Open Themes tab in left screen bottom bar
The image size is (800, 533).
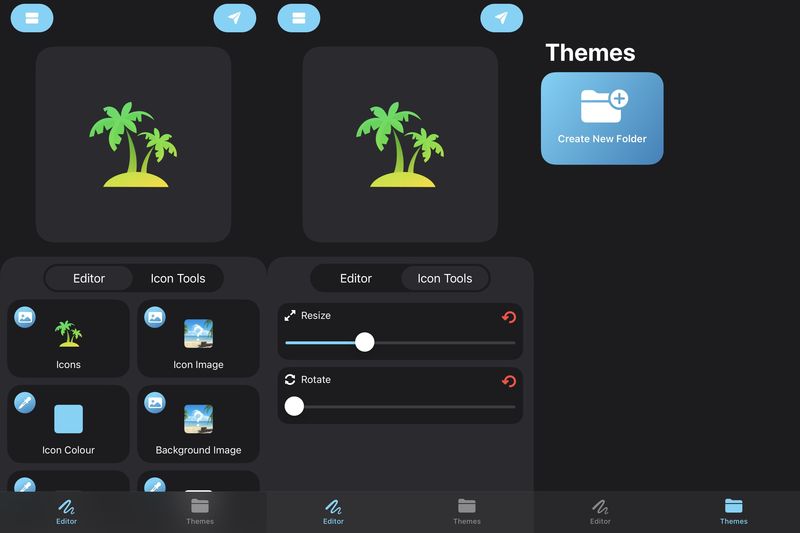click(x=200, y=512)
